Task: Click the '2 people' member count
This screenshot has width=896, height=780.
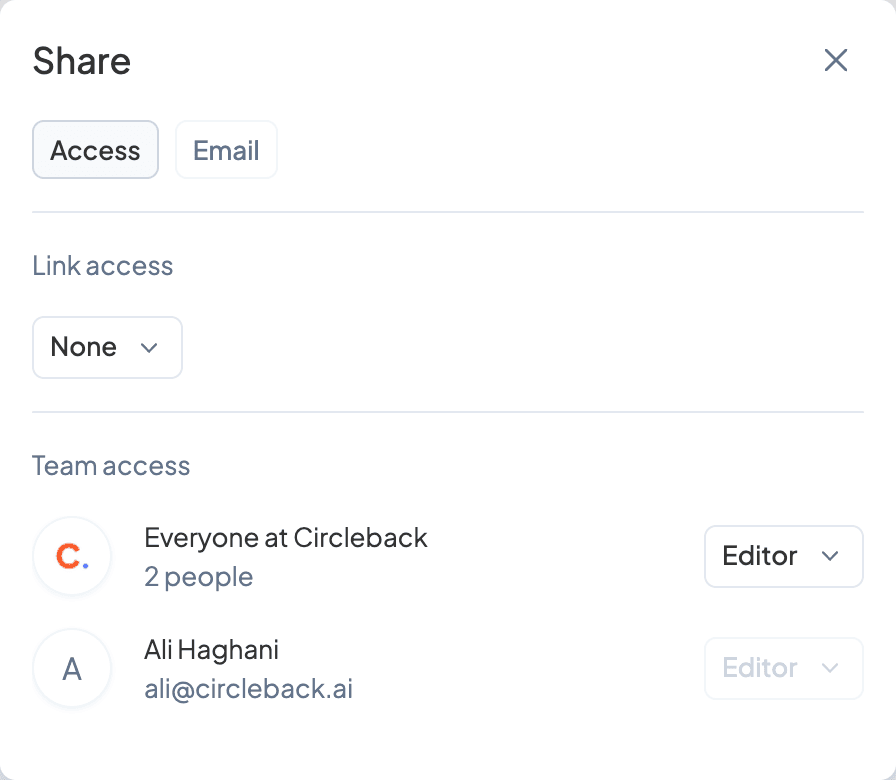Action: point(198,577)
